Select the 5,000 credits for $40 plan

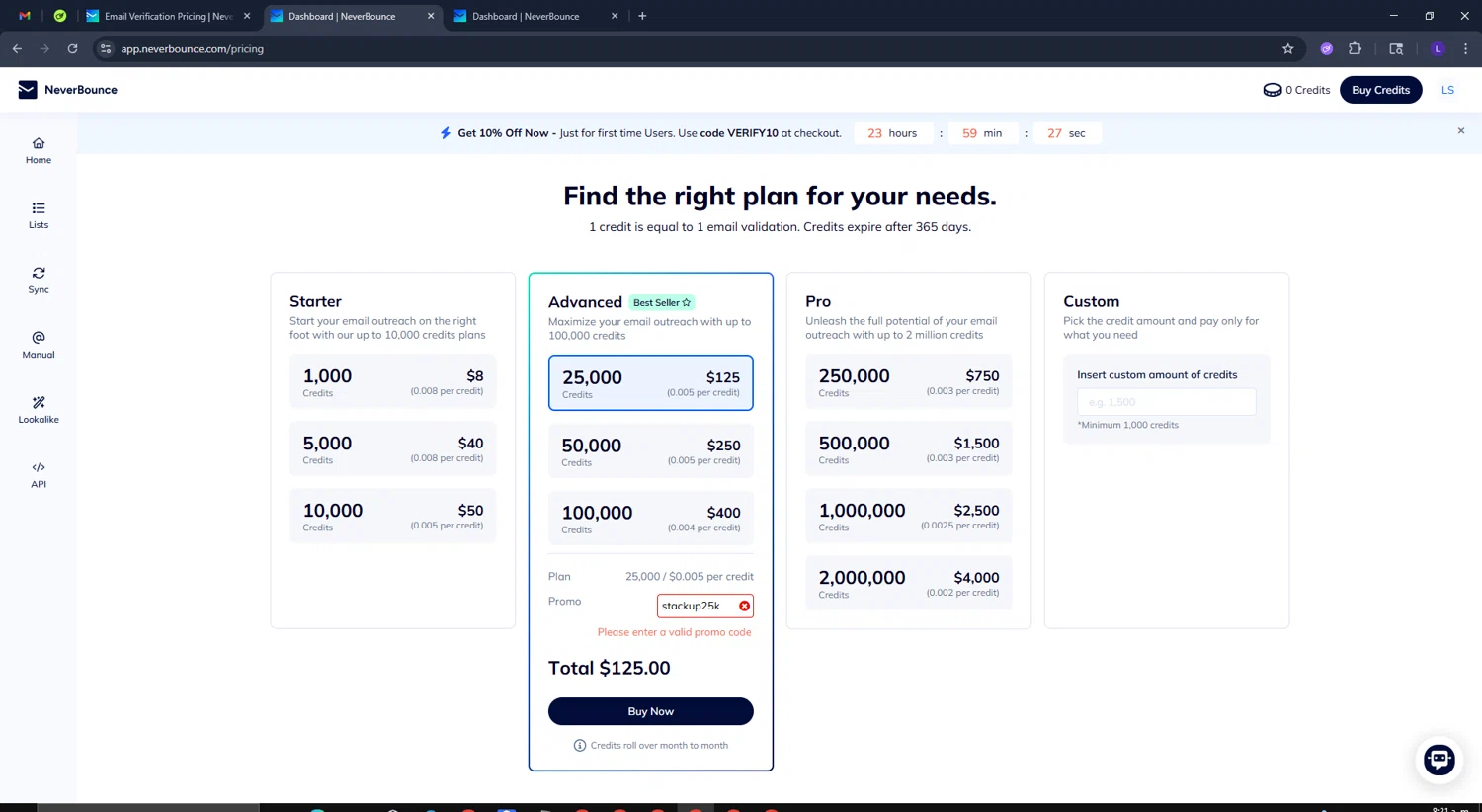[x=393, y=448]
